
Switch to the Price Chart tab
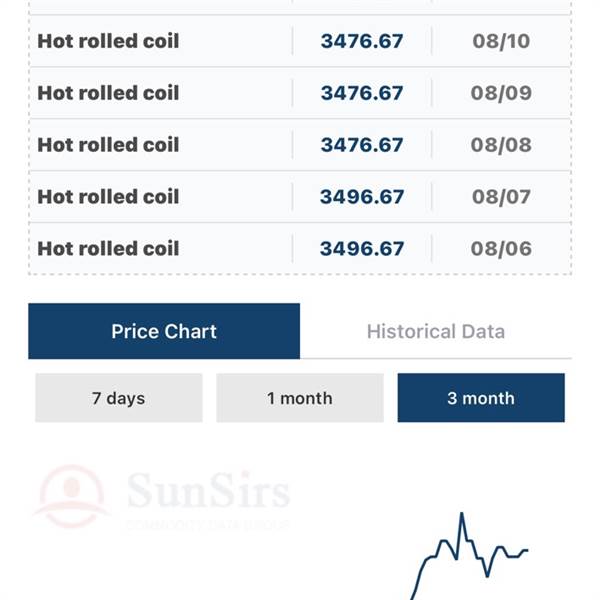tap(164, 331)
